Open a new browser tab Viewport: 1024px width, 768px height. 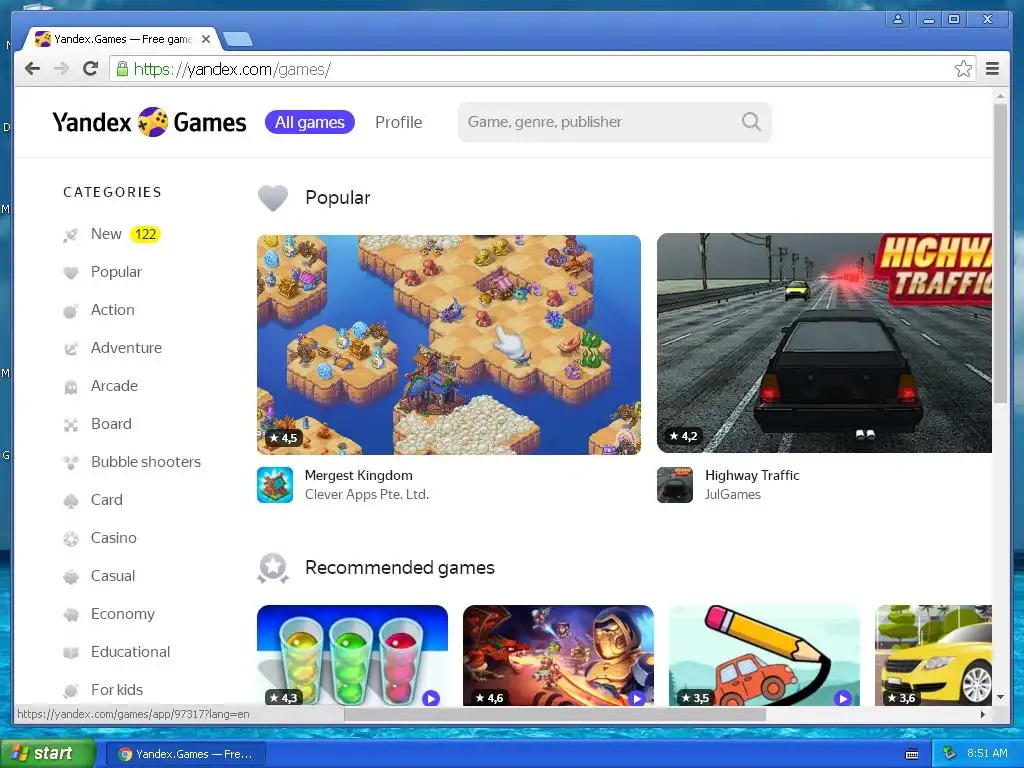coord(238,40)
